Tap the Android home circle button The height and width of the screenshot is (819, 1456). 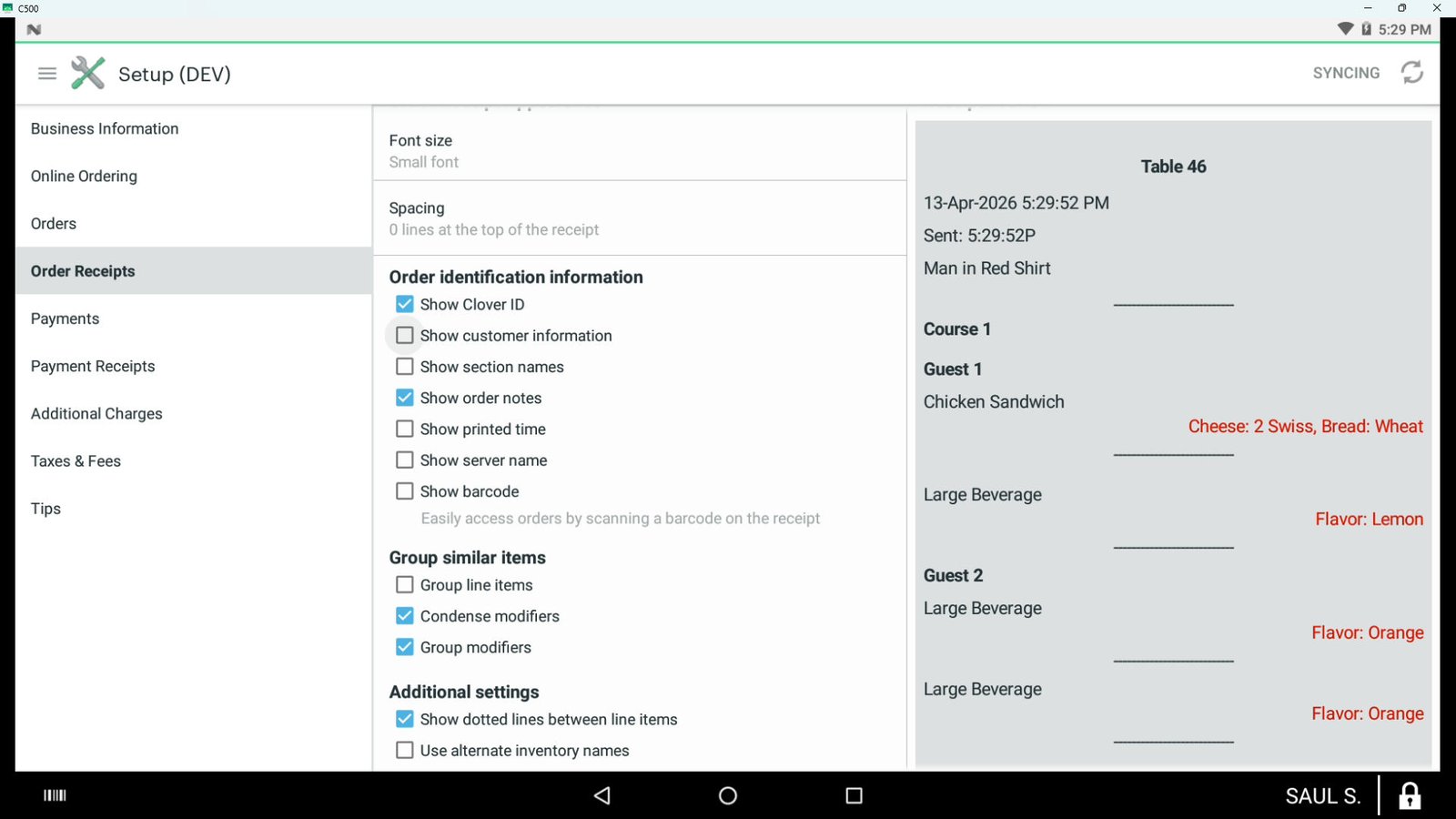(728, 795)
